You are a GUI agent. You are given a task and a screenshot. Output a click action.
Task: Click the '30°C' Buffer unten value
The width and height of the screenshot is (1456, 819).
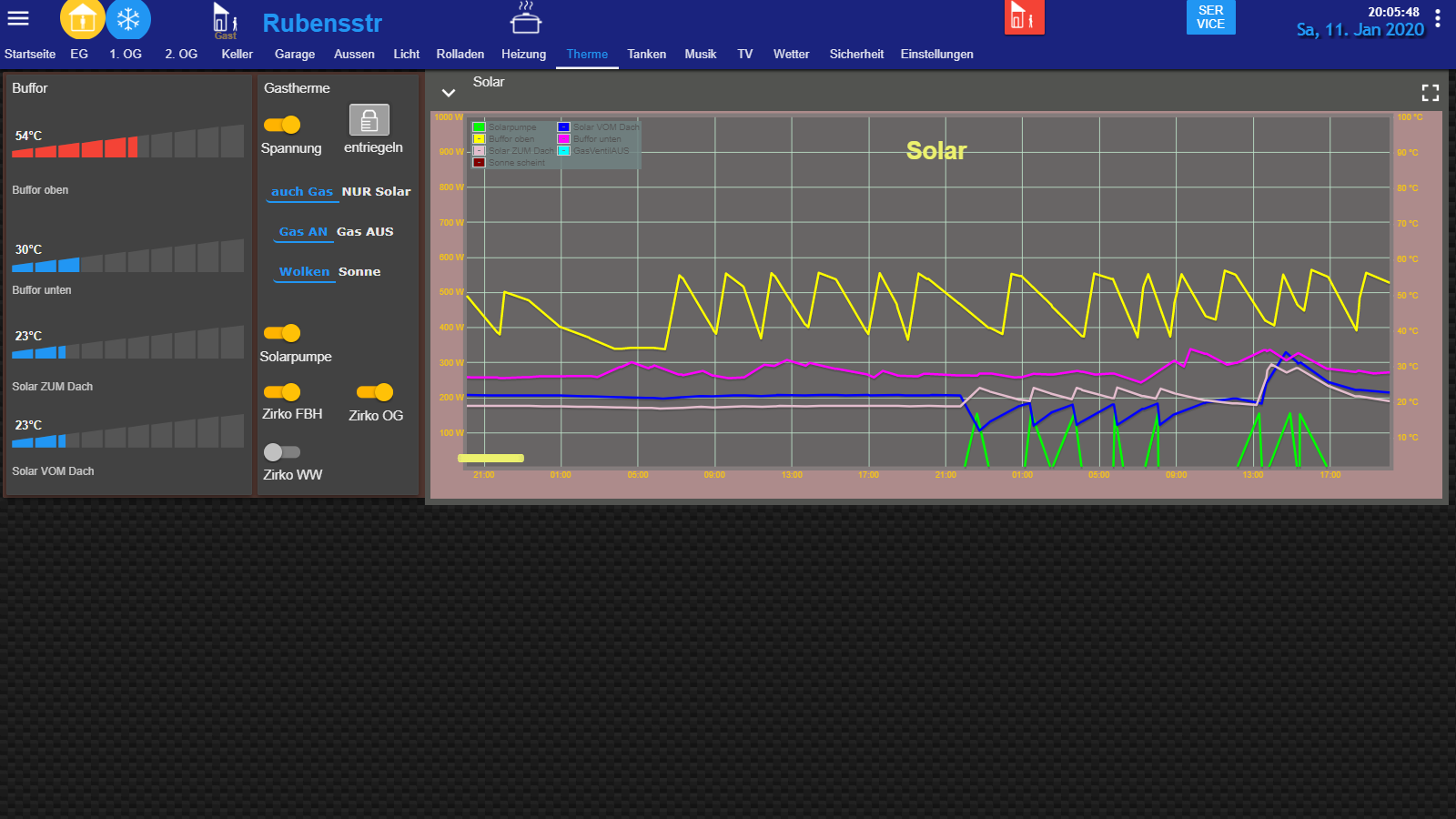point(28,249)
